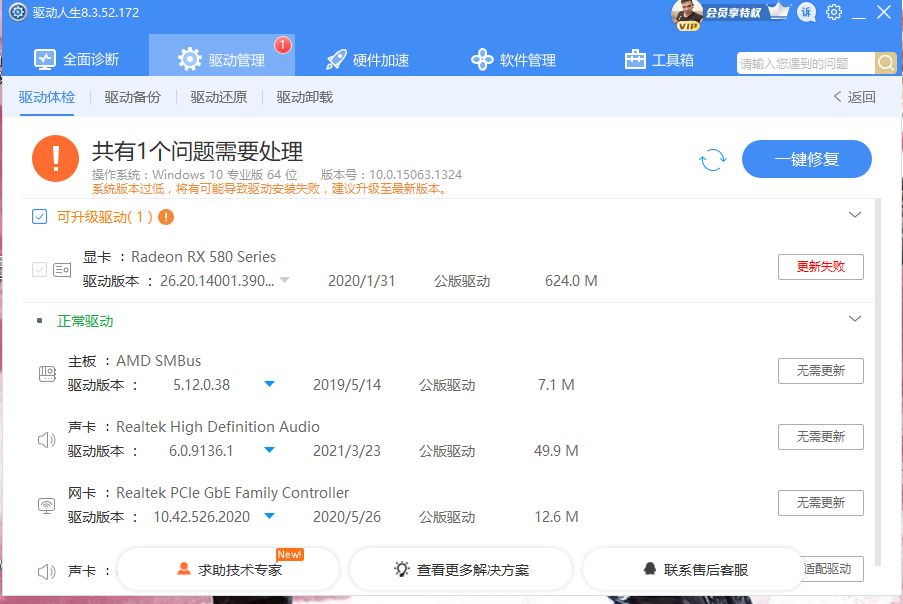This screenshot has height=604, width=903.
Task: Open the settings gear in title bar
Action: (833, 12)
